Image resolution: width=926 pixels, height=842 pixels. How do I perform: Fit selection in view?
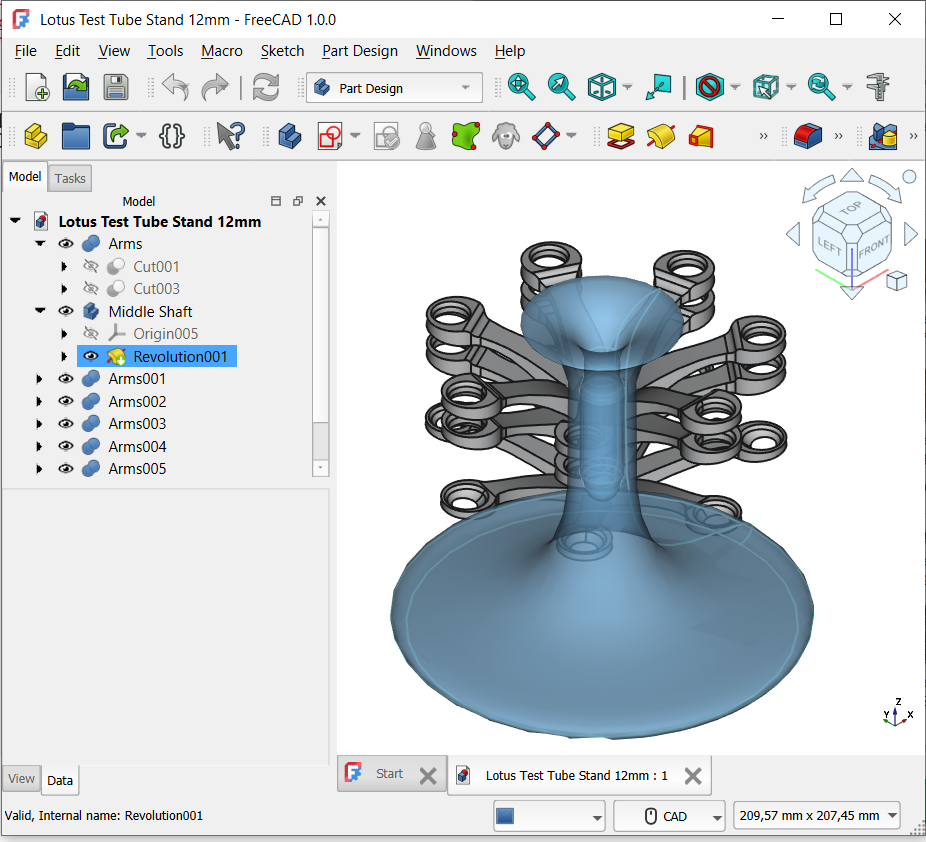point(561,87)
